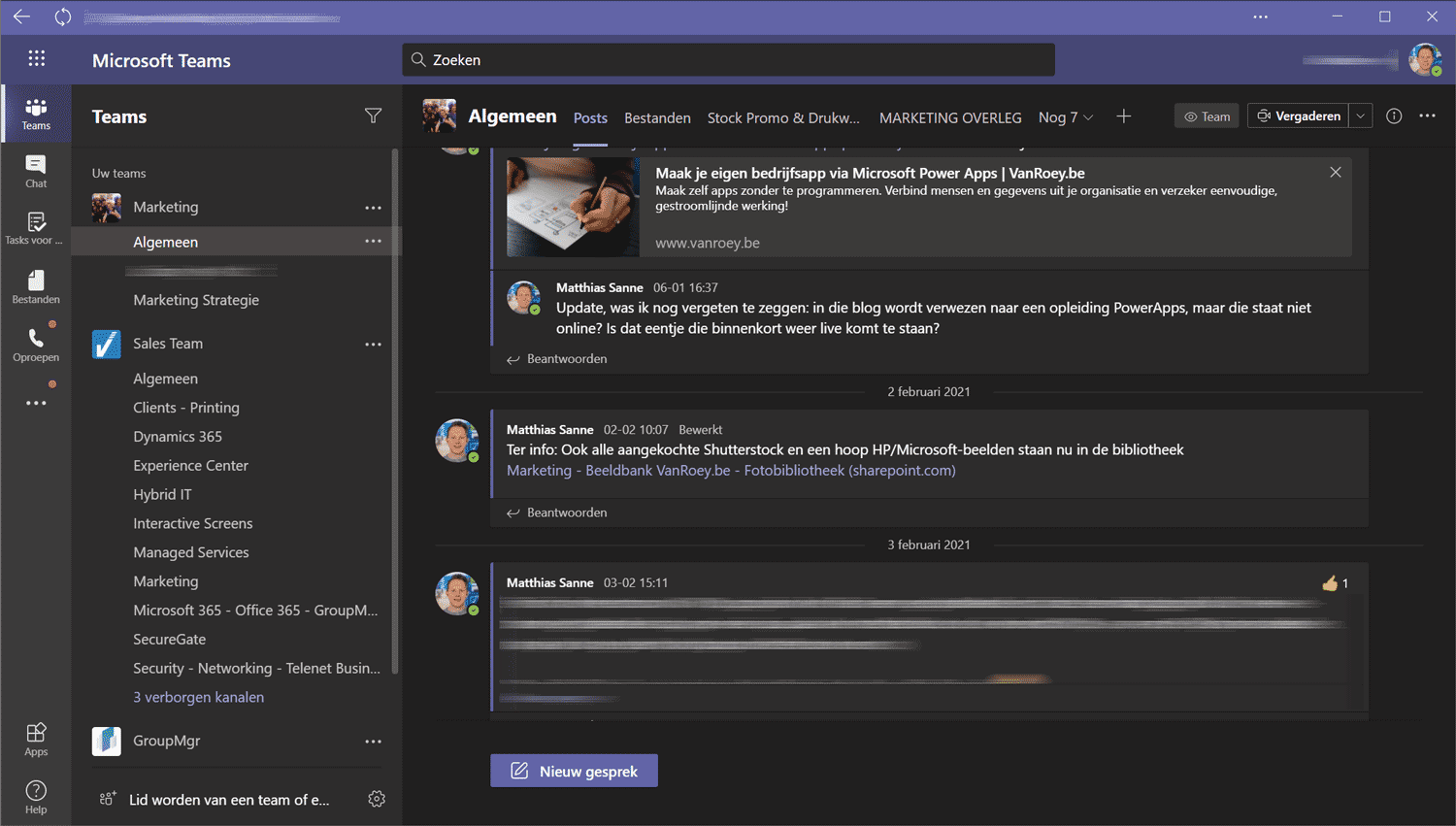The image size is (1456, 826).
Task: Open profile avatar menu top right
Action: coord(1425,59)
